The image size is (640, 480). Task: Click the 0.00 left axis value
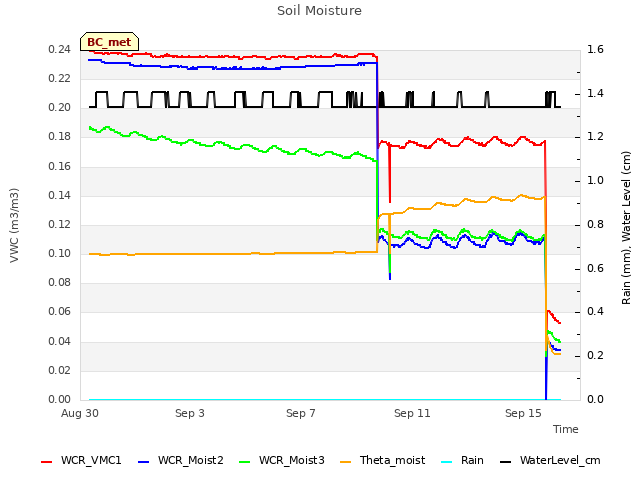click(60, 399)
